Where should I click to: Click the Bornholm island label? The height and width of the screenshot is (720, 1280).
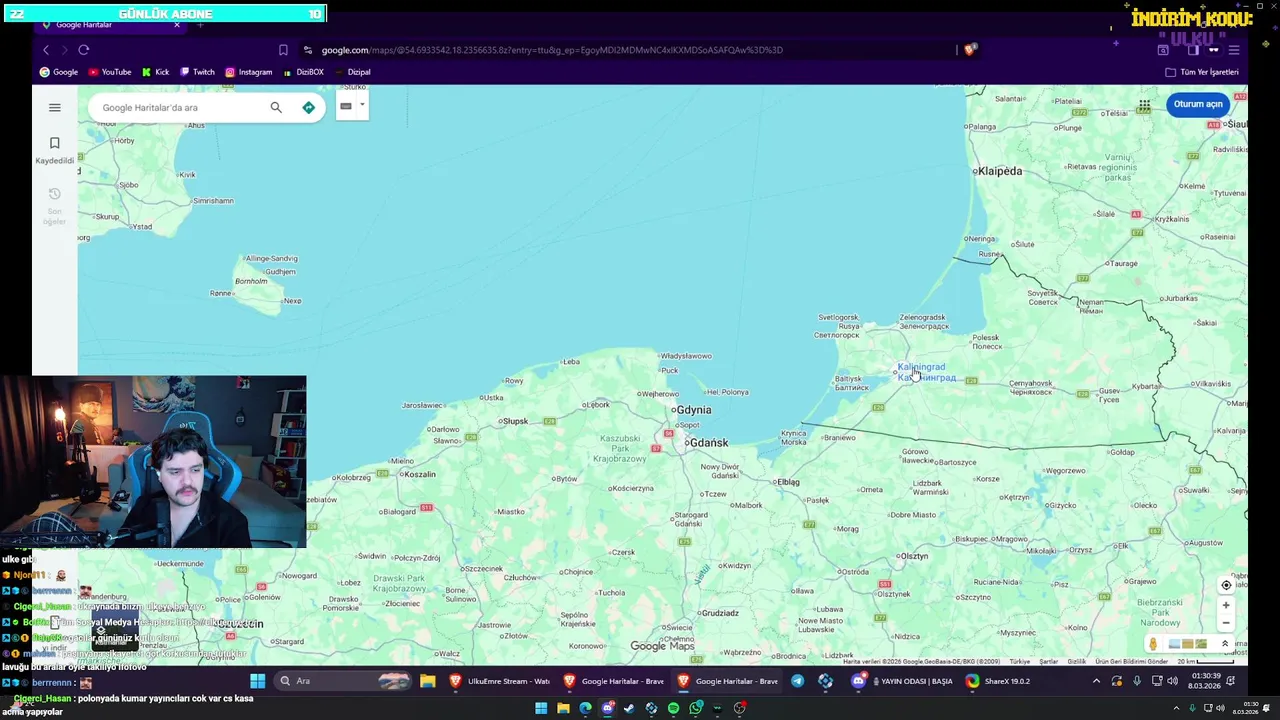click(251, 281)
